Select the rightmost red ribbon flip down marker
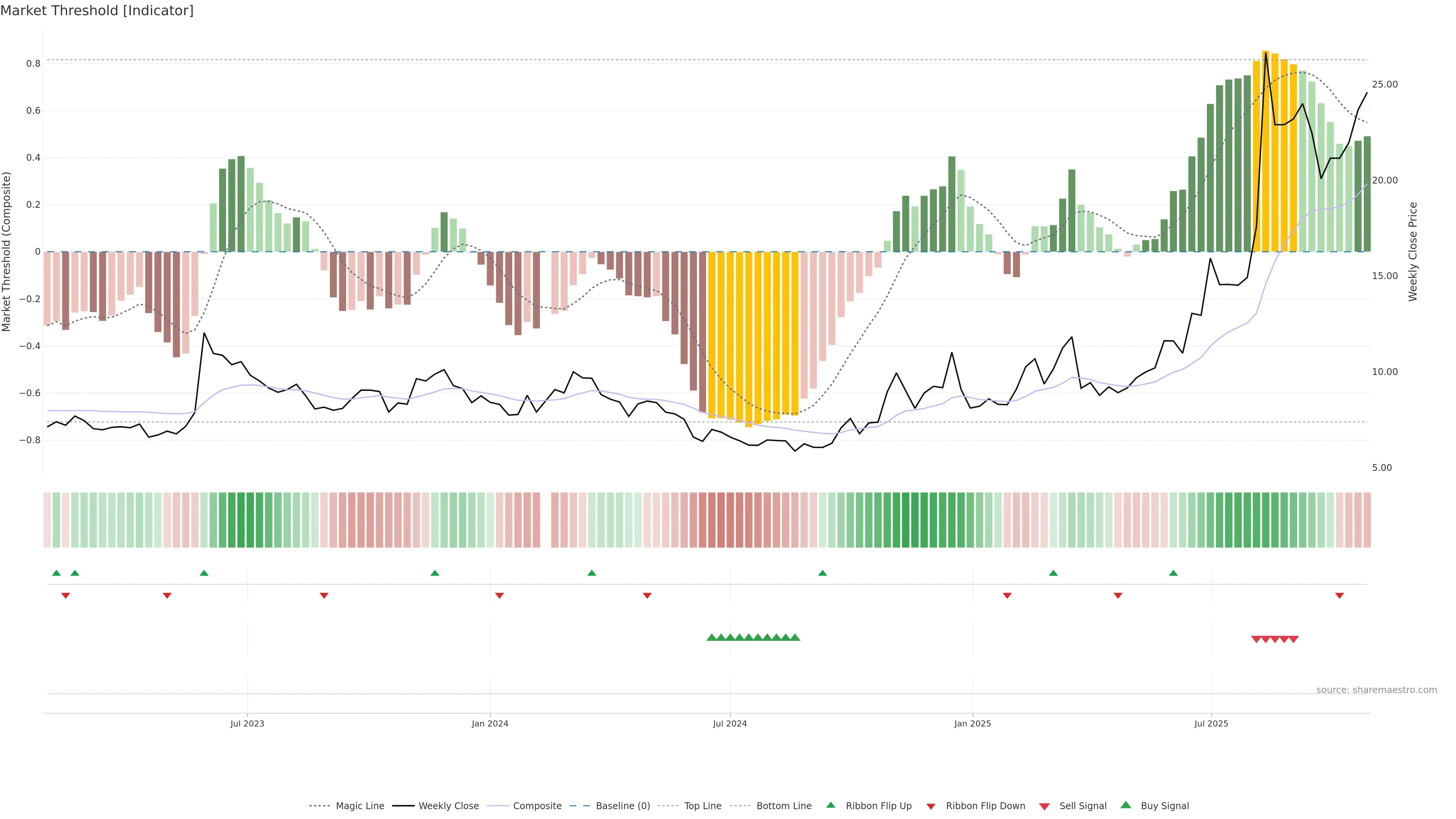This screenshot has height=819, width=1456. [1339, 596]
